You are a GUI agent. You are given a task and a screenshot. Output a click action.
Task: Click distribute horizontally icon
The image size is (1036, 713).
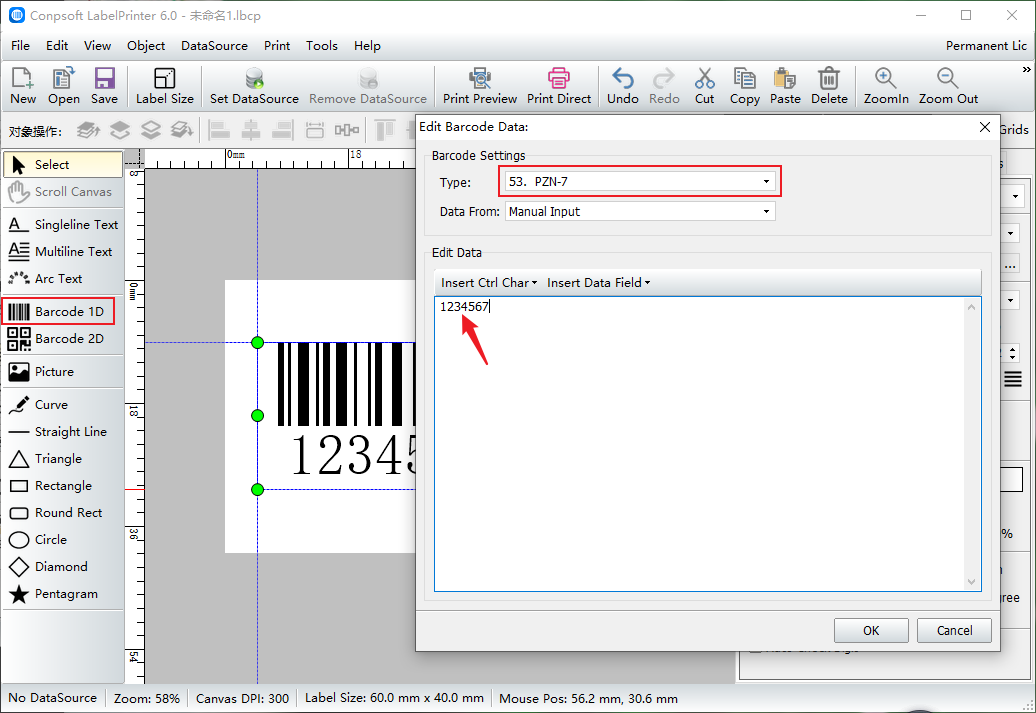[347, 130]
